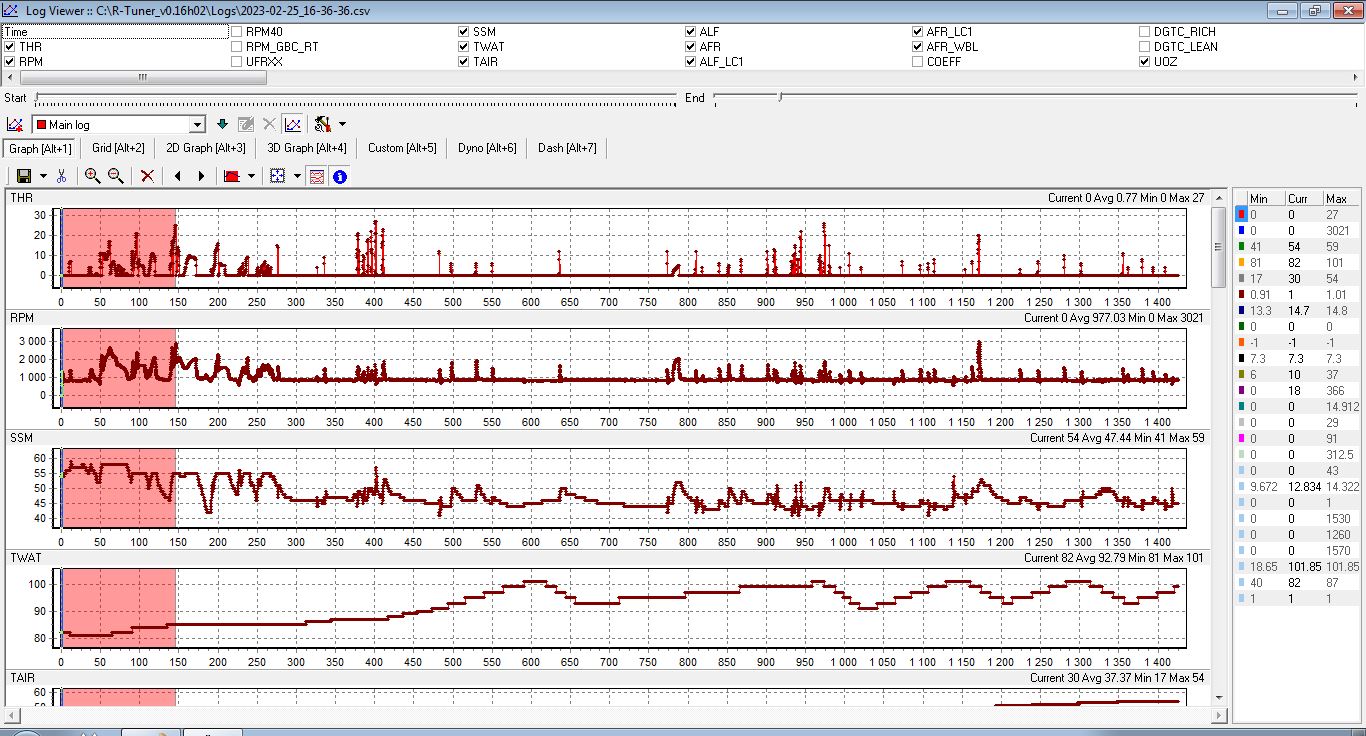1366x736 pixels.
Task: Switch to the Grid [Alt+2] tab
Action: click(x=118, y=148)
